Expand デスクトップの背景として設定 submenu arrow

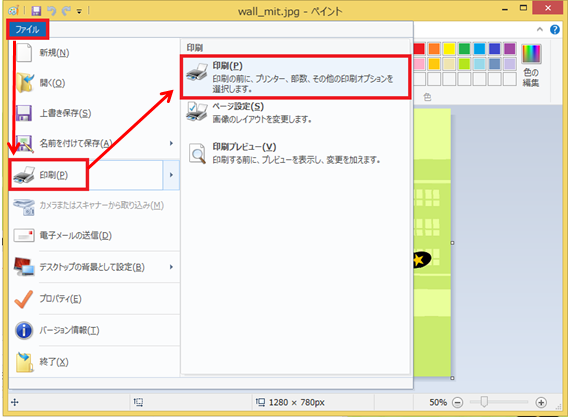point(171,267)
